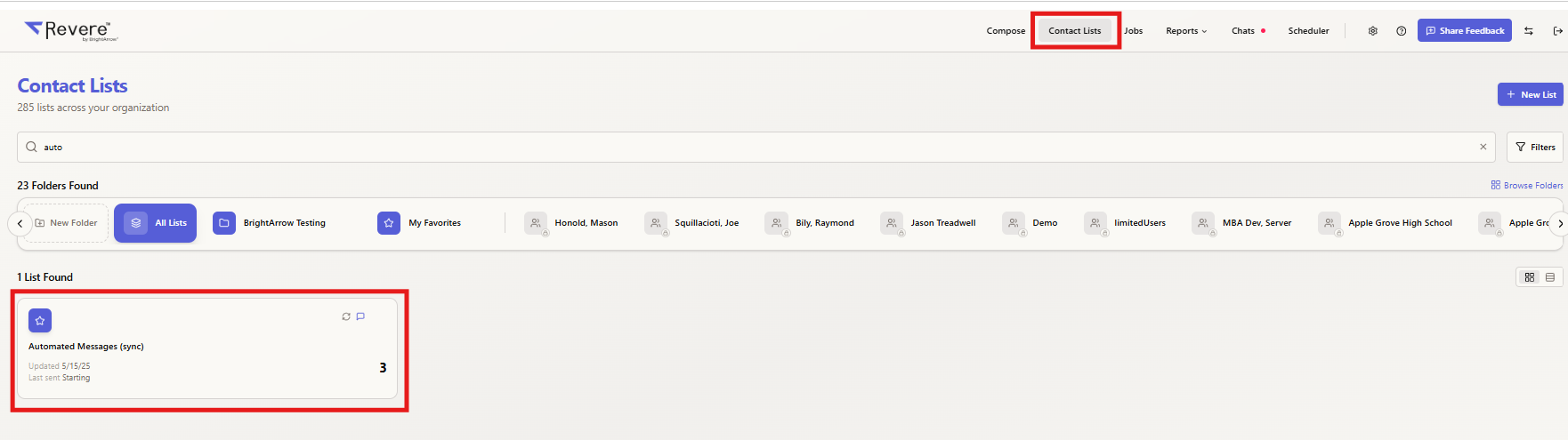Click the Share Feedback button
This screenshot has height=440, width=1568.
click(1465, 31)
